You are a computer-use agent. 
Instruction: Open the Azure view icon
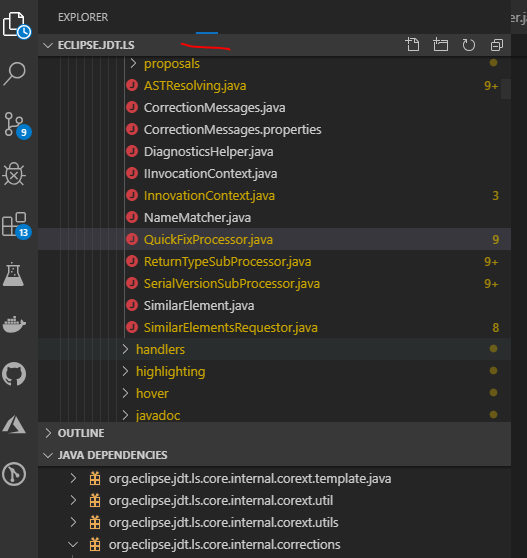click(14, 424)
